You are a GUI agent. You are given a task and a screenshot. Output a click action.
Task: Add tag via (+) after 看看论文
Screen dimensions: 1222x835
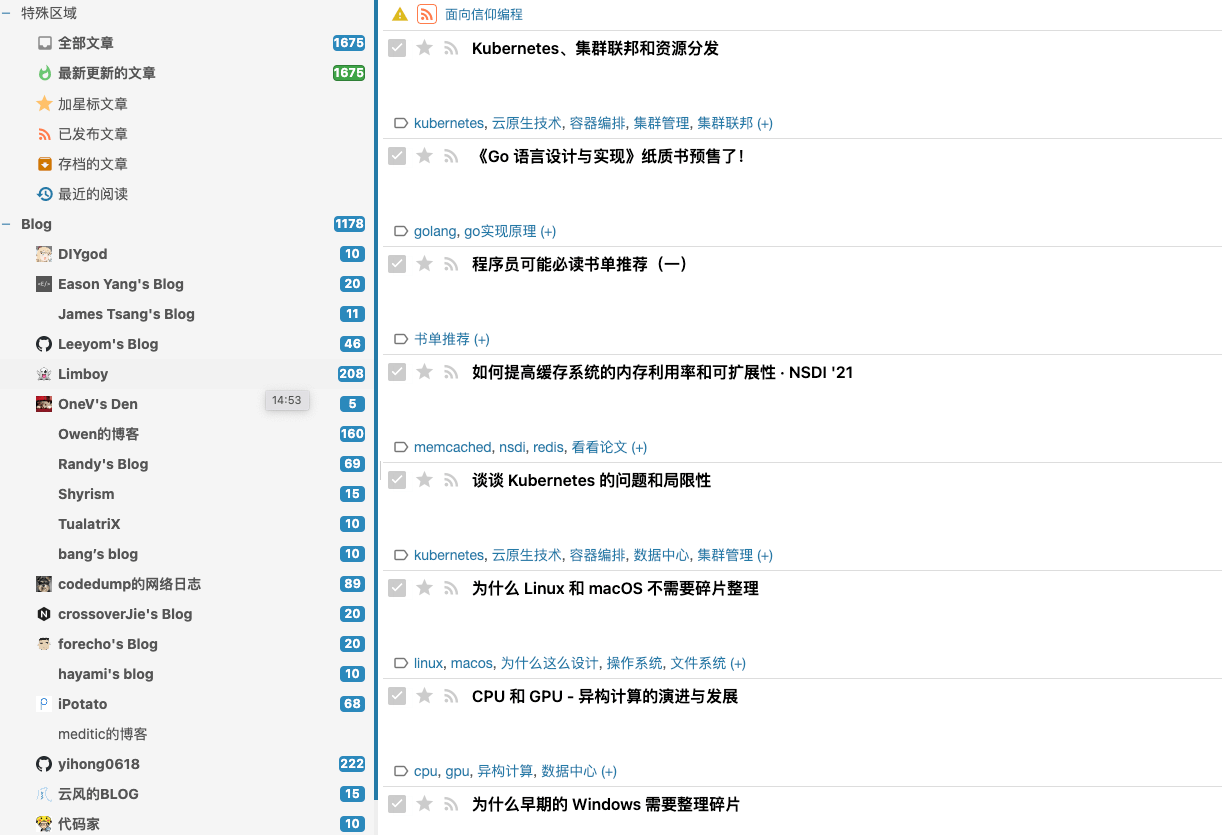639,447
